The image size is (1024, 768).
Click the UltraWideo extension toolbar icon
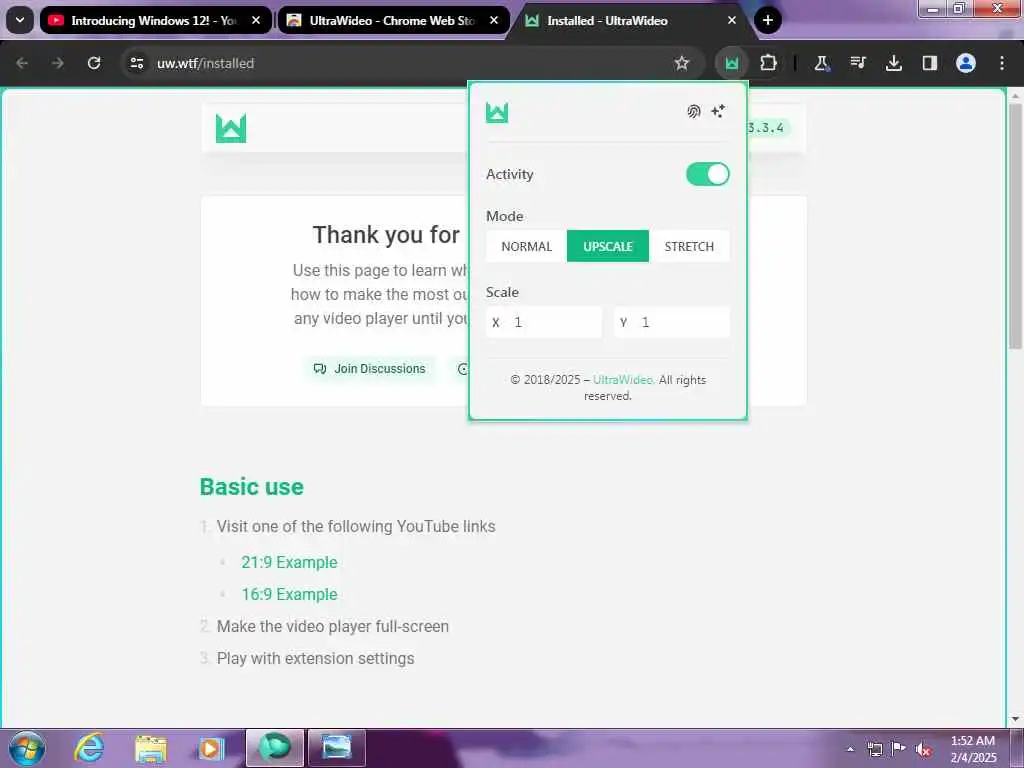[731, 63]
